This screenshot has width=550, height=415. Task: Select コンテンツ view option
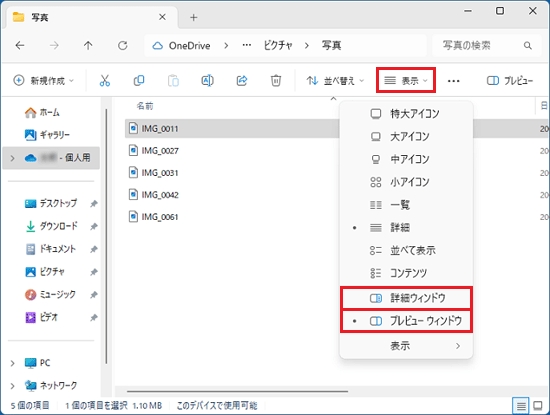point(407,273)
